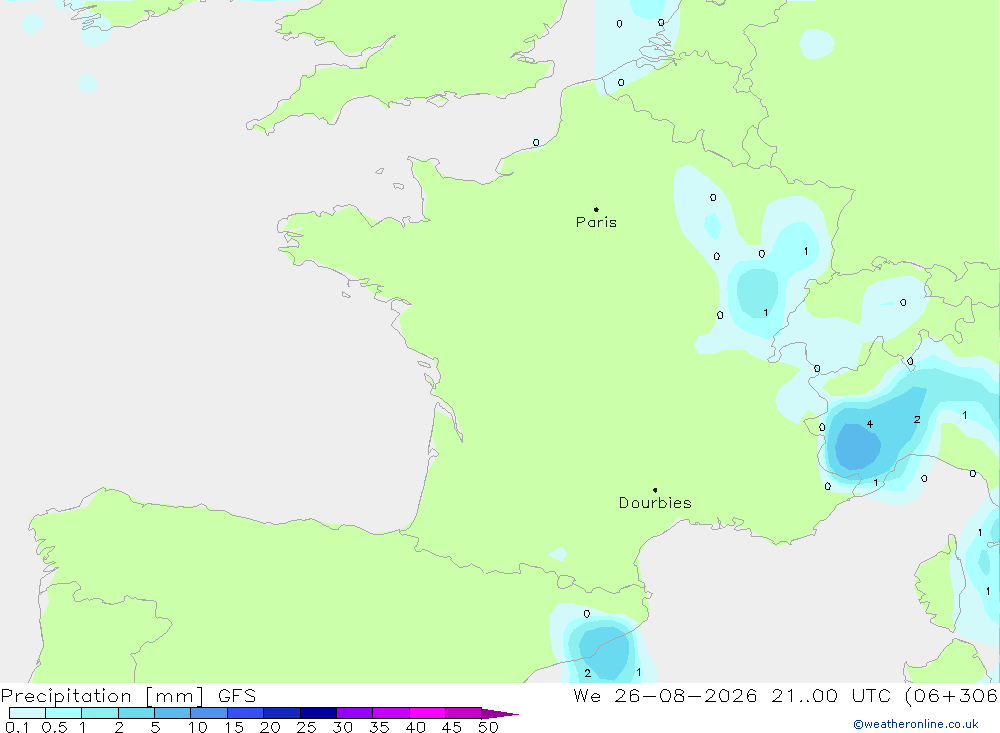Click the '0.1' label on the legend scale
The image size is (1000, 733).
pos(17,727)
